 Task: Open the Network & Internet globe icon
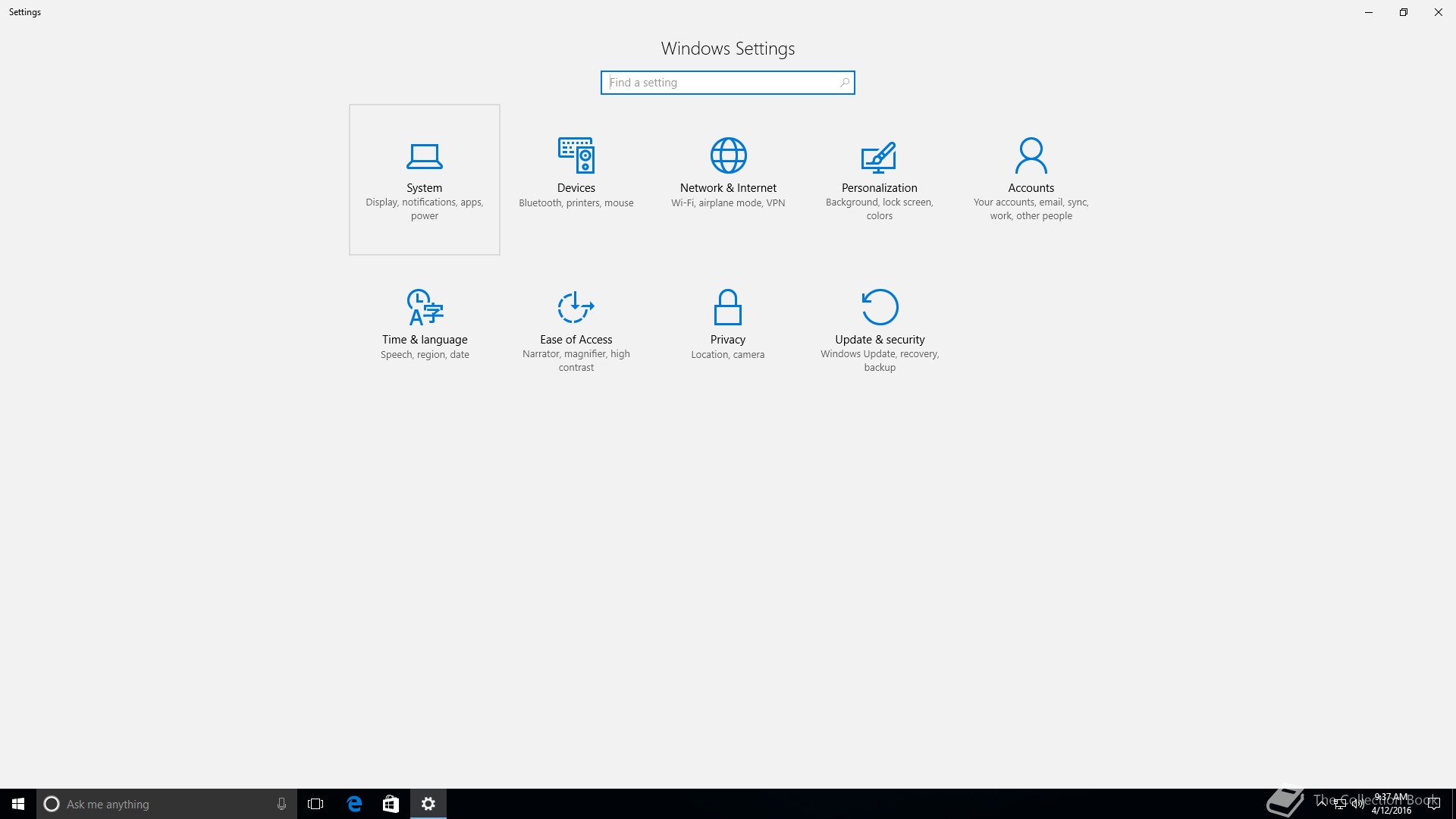click(728, 155)
